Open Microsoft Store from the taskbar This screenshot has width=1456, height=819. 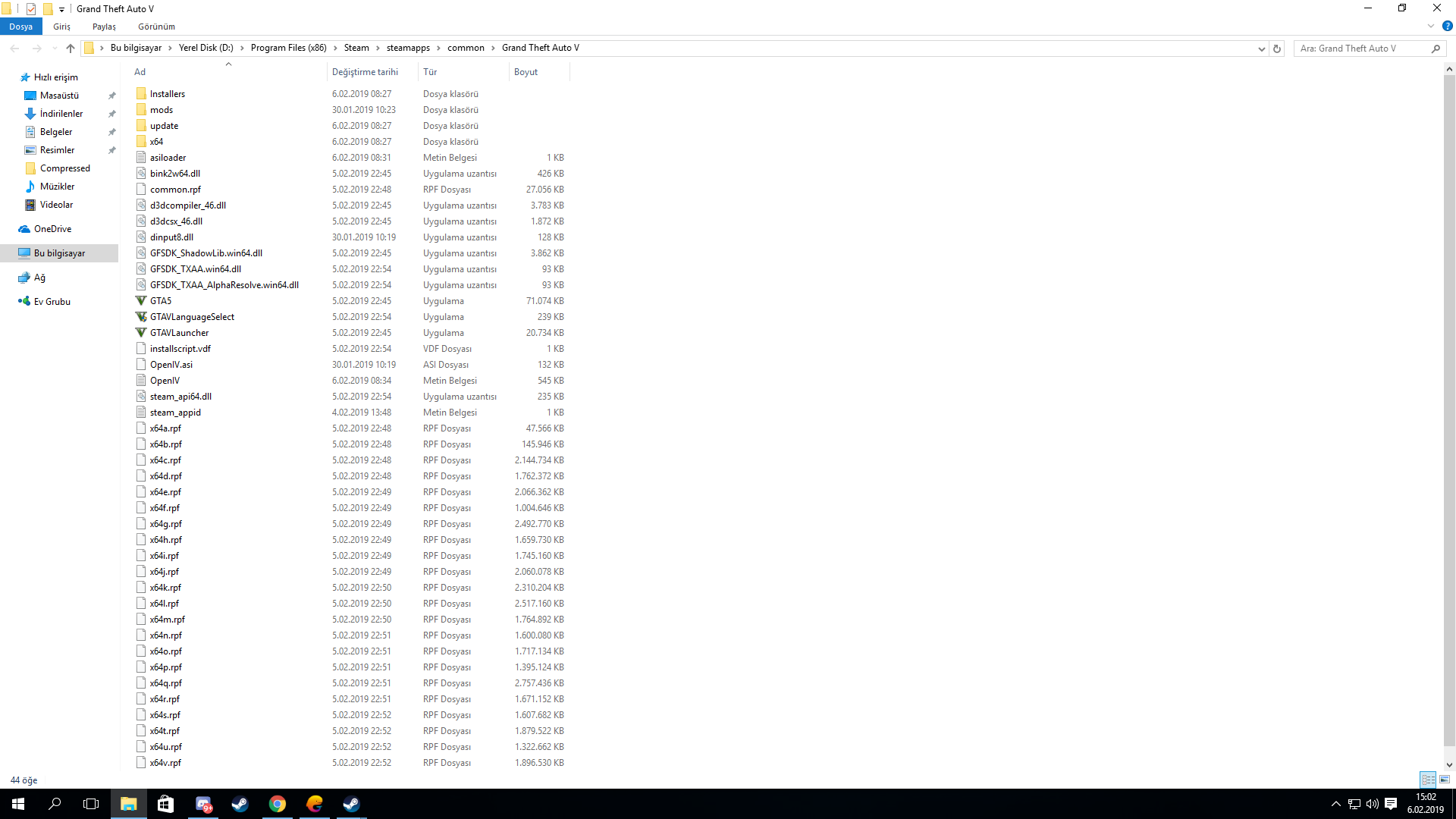(x=165, y=804)
